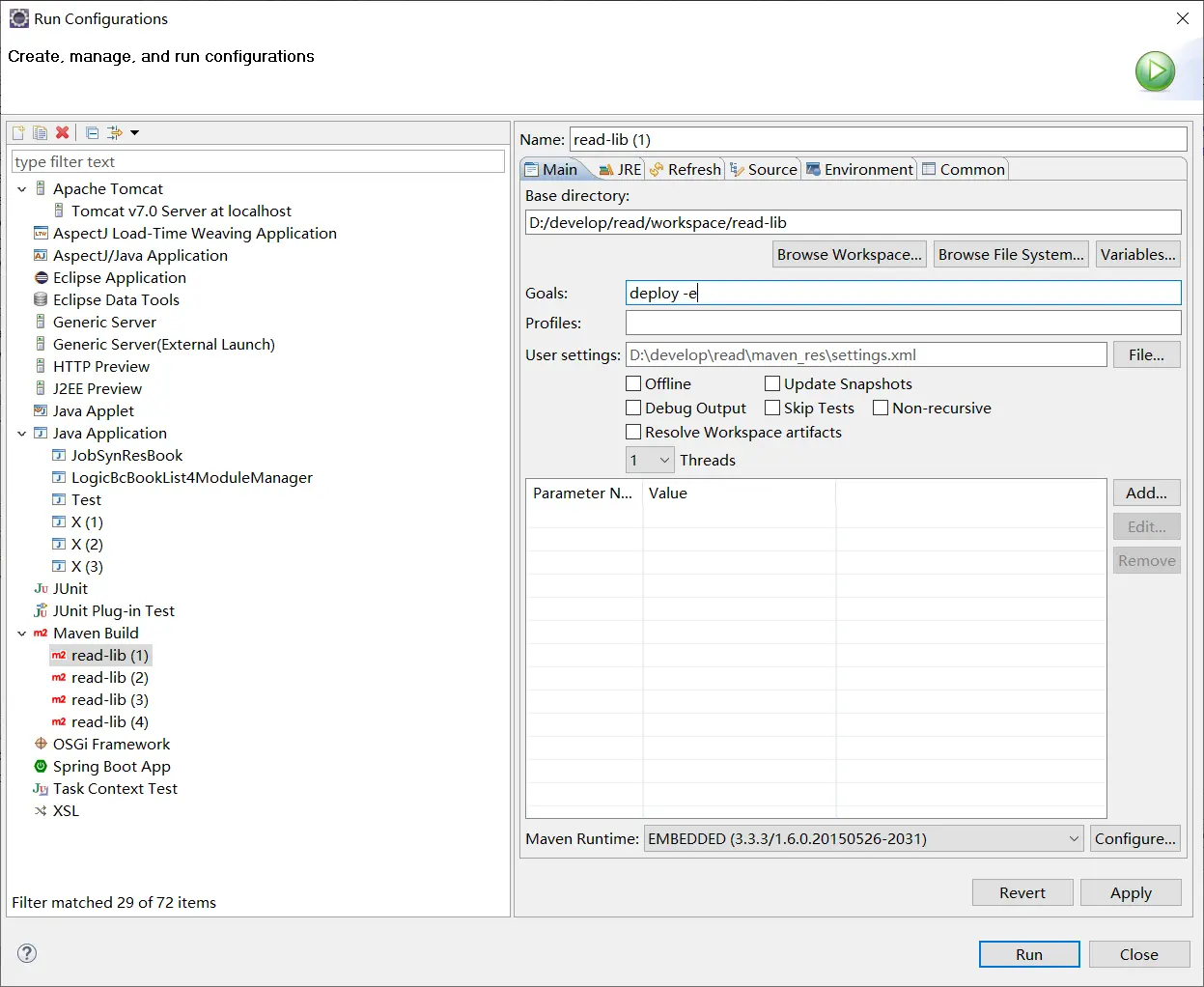
Task: Select LogicBcBookList4ModuleManager configuration
Action: (191, 477)
